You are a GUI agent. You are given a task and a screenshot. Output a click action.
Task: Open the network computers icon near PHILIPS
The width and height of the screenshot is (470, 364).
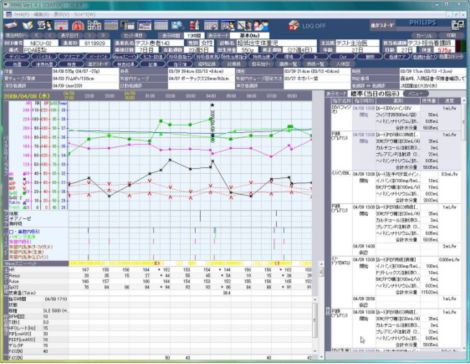tap(458, 25)
